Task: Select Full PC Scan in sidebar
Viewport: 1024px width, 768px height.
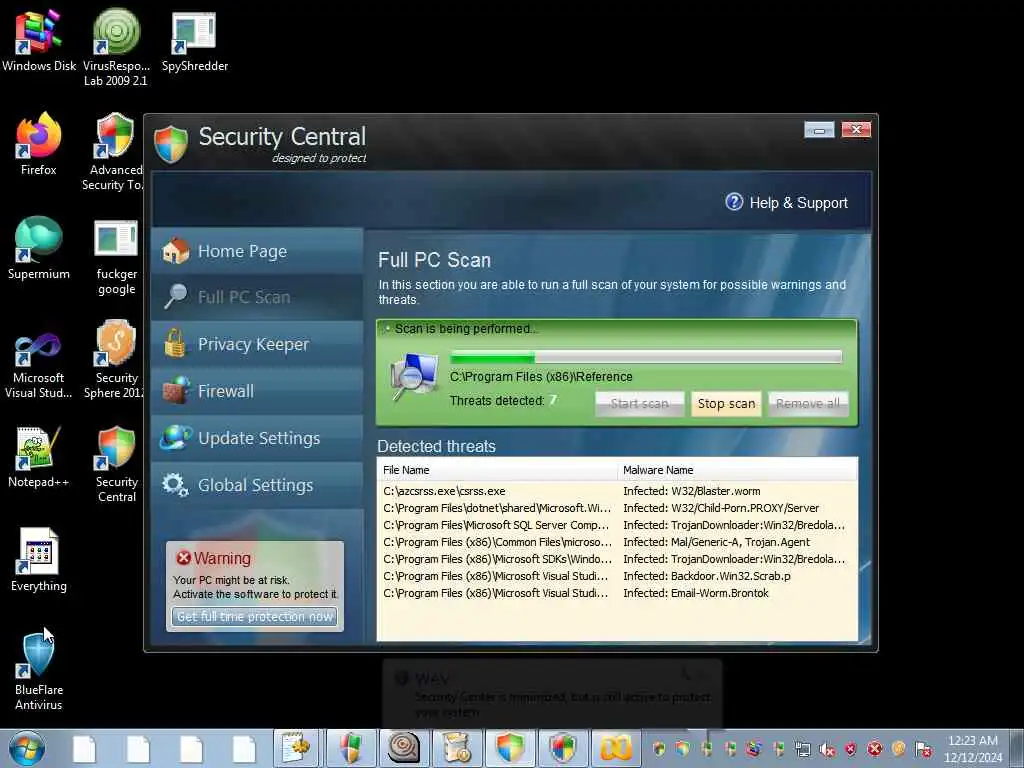Action: 257,297
